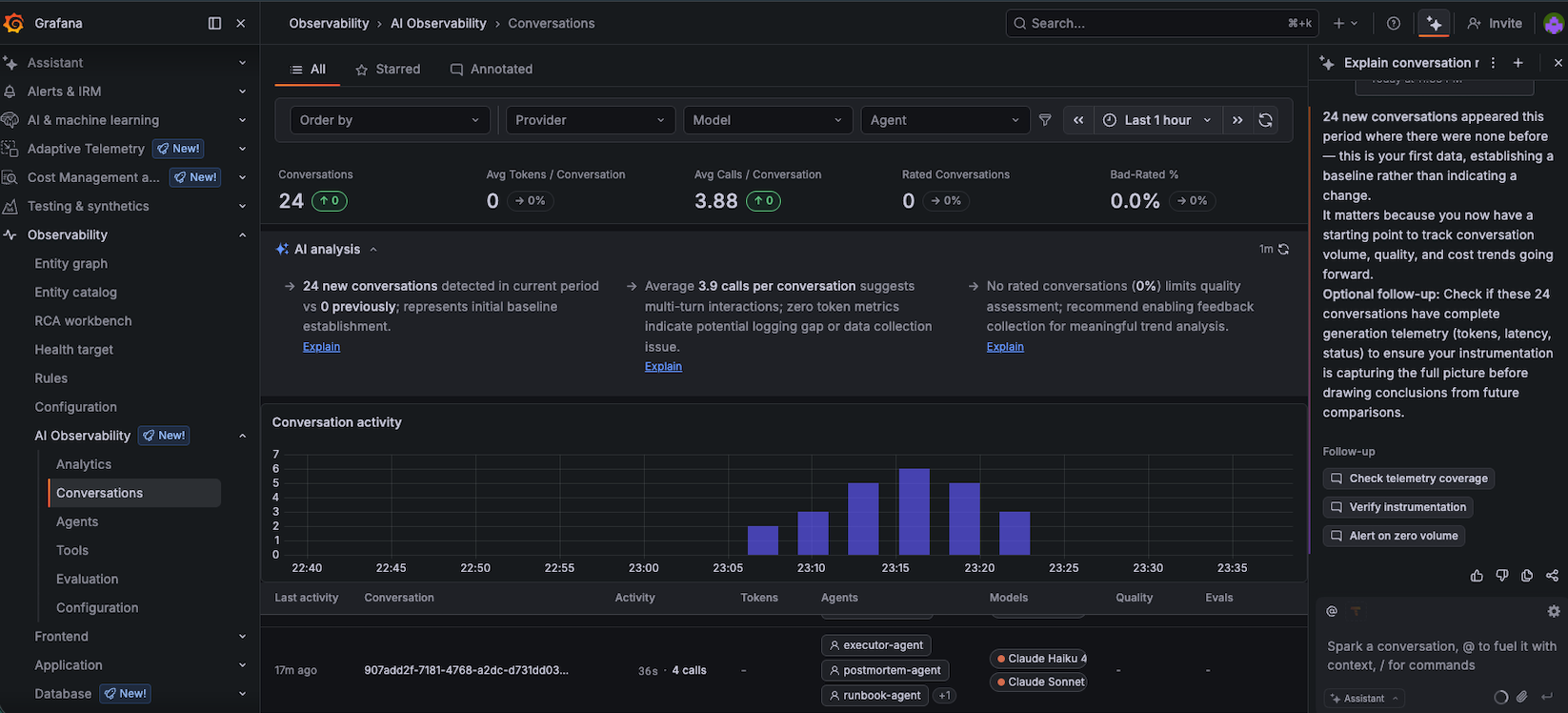Open conversation 907add2f-7181-4768 row

pos(783,670)
